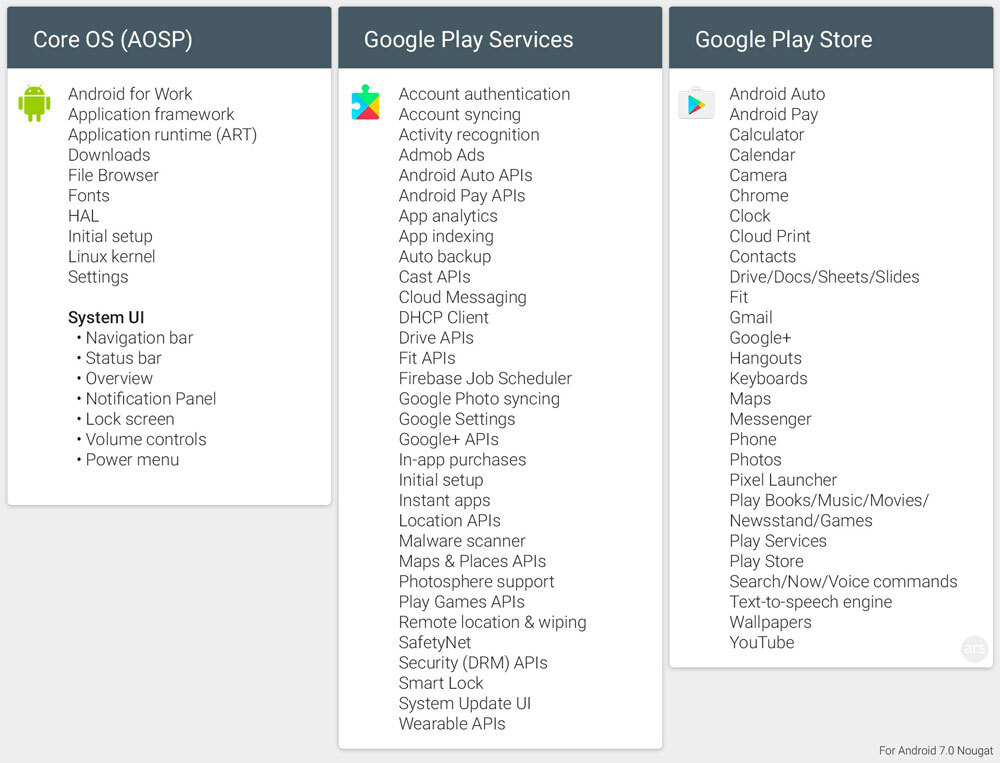Click Notification Panel bullet item
Viewport: 1000px width, 763px height.
click(x=151, y=399)
